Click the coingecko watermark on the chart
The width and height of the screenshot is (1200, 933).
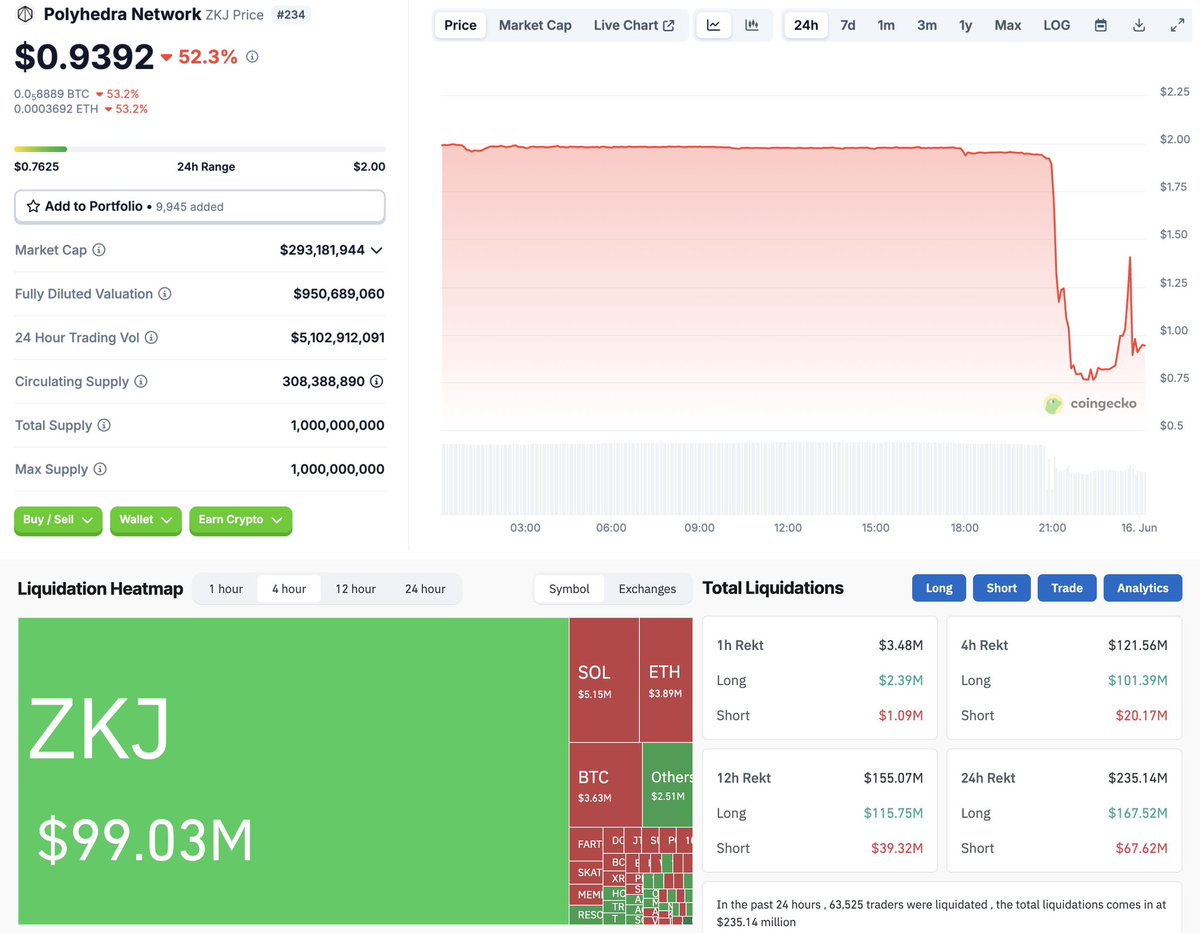(x=1090, y=404)
